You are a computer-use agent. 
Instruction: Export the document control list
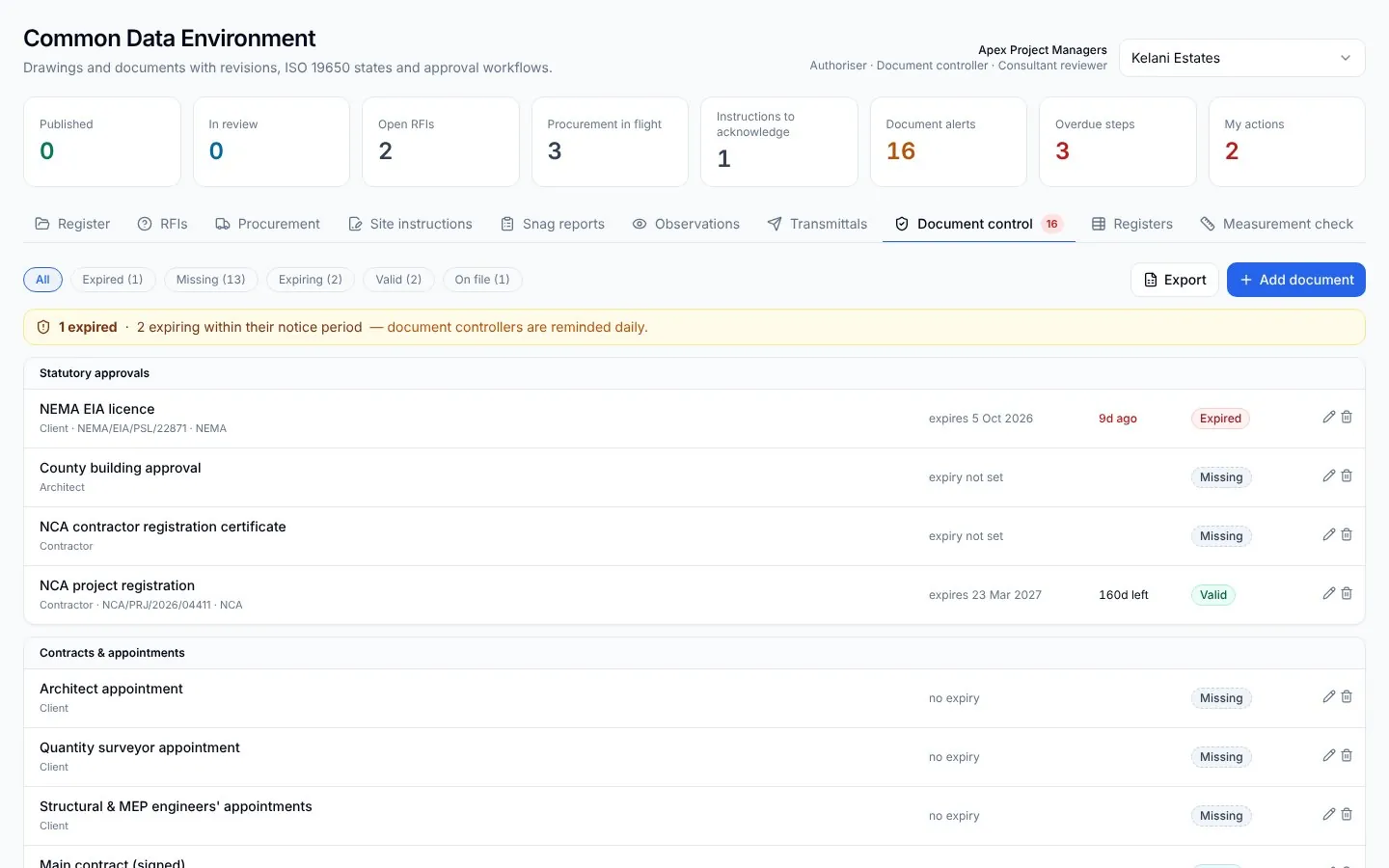tap(1175, 280)
